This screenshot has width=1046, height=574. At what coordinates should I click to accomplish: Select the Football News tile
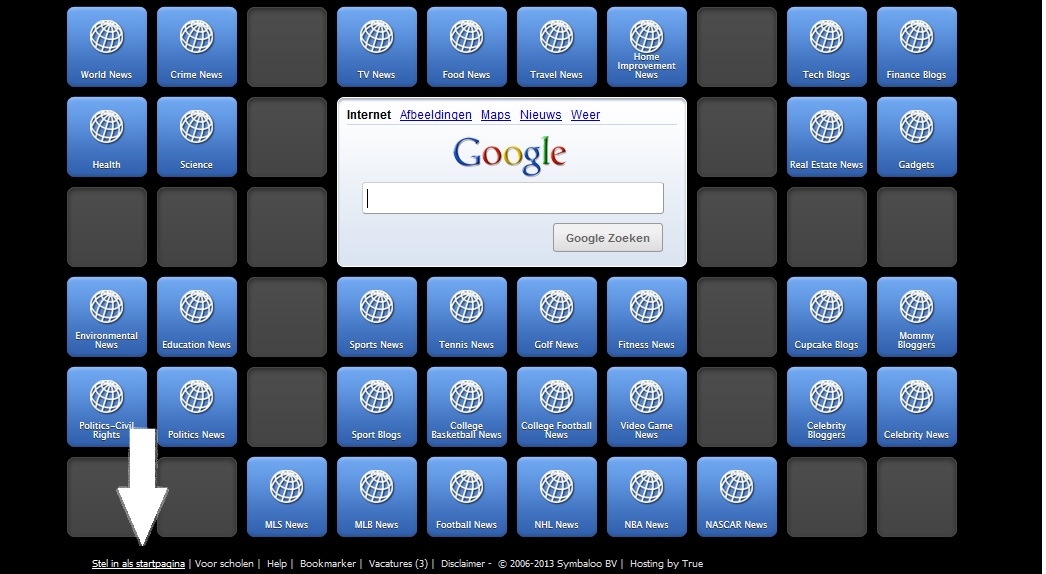pyautogui.click(x=467, y=497)
